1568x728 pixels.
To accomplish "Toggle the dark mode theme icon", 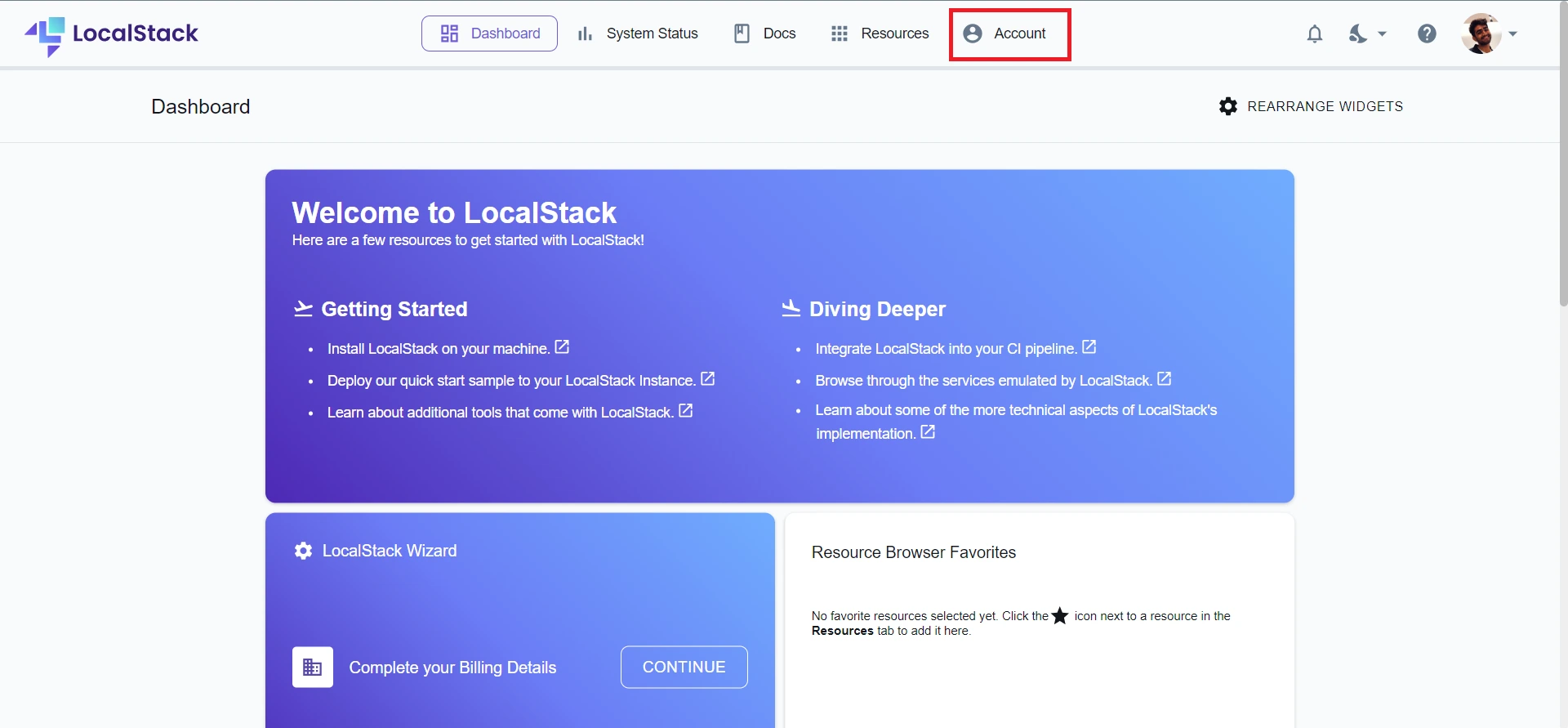I will point(1357,33).
